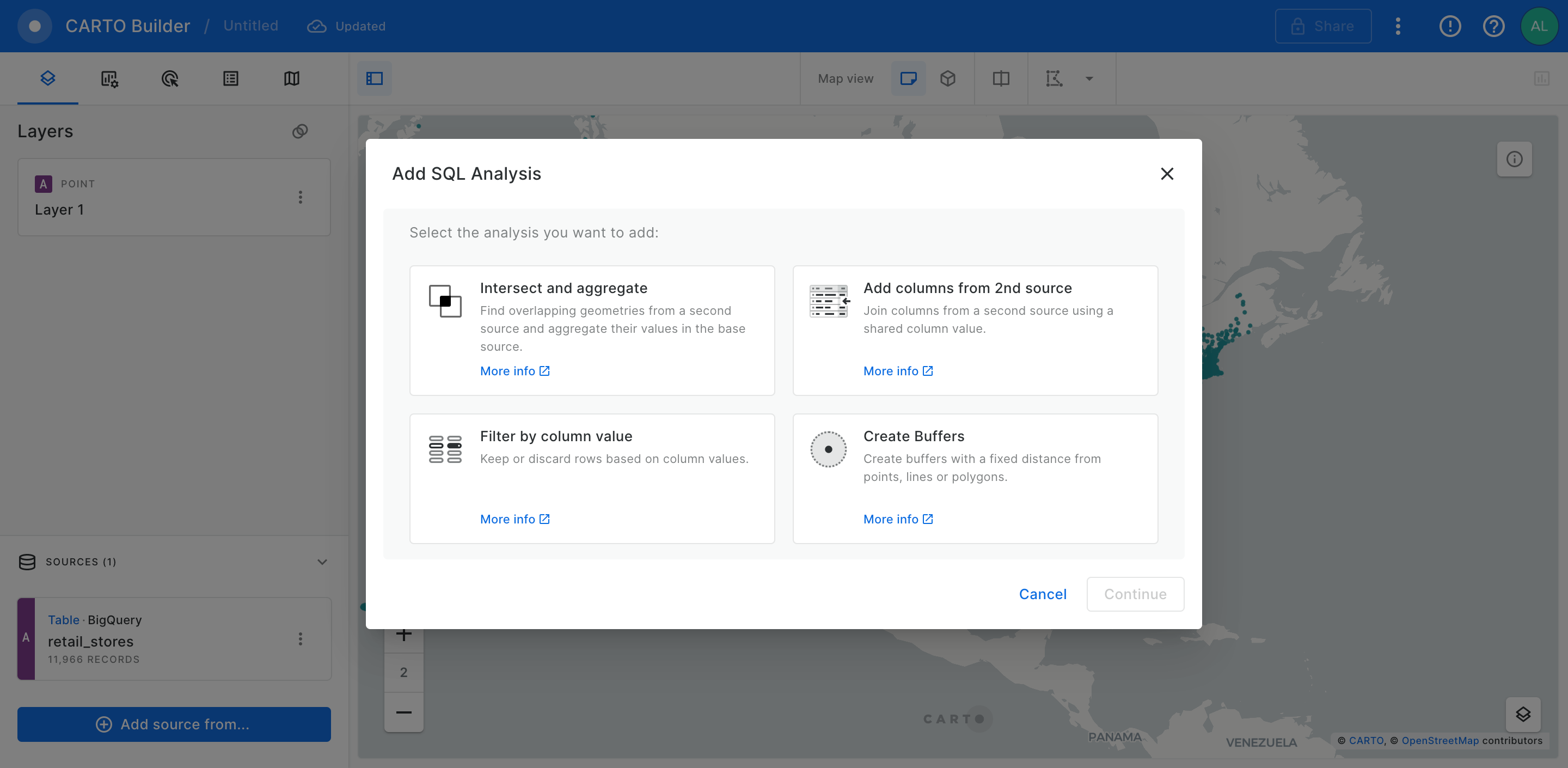Click the Share button

(x=1324, y=26)
